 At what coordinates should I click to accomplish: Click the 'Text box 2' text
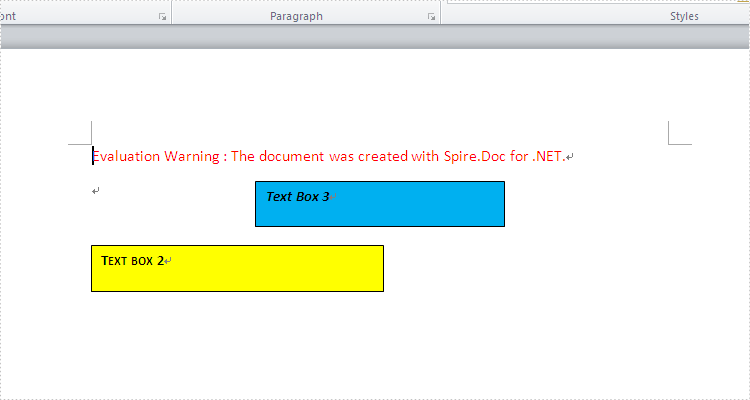pyautogui.click(x=132, y=261)
